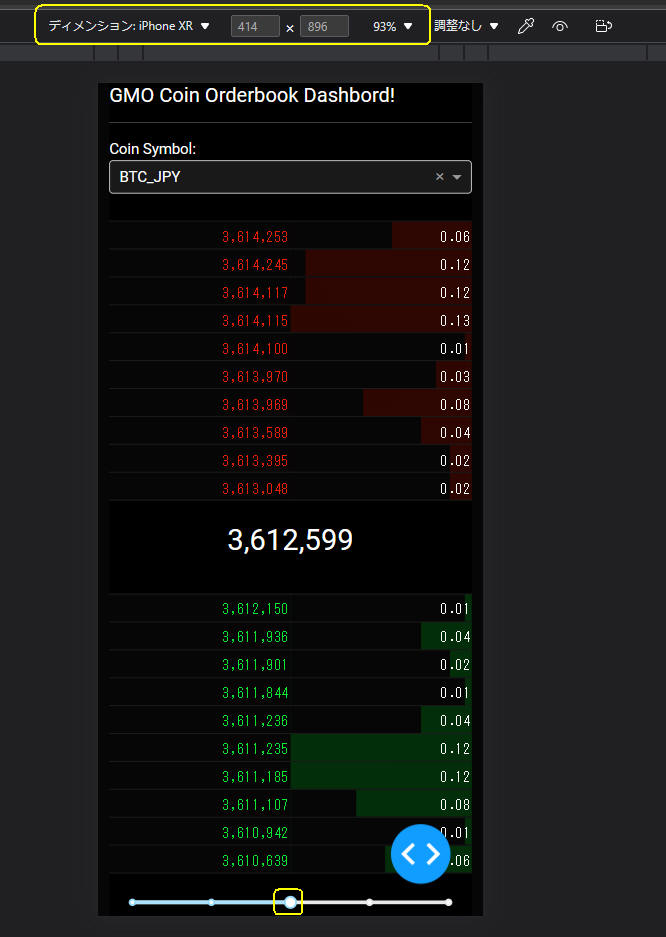666x937 pixels.
Task: Click bid price 3,611,107
Action: (255, 805)
